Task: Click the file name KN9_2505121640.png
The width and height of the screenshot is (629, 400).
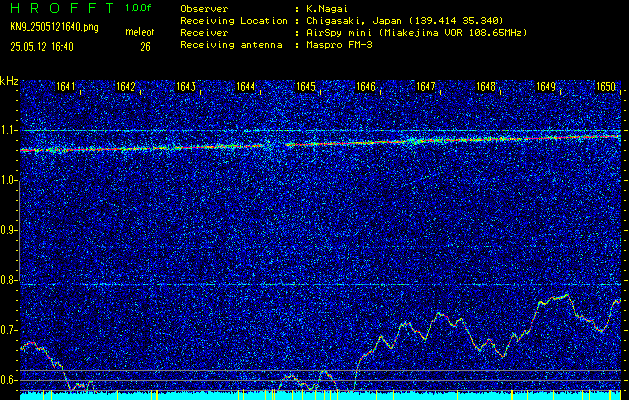Action: coord(54,27)
